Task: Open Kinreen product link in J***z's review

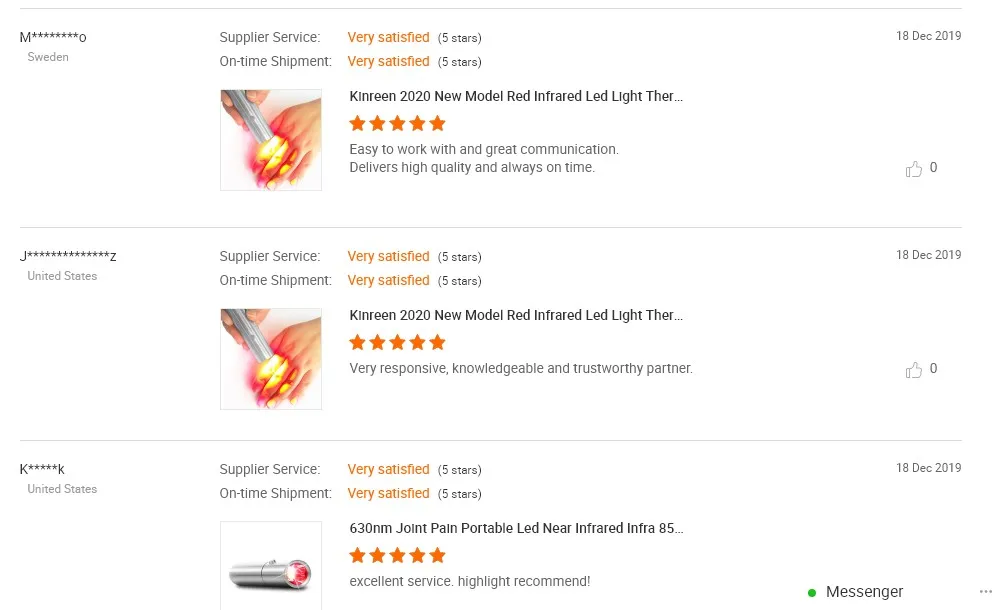Action: (x=516, y=316)
